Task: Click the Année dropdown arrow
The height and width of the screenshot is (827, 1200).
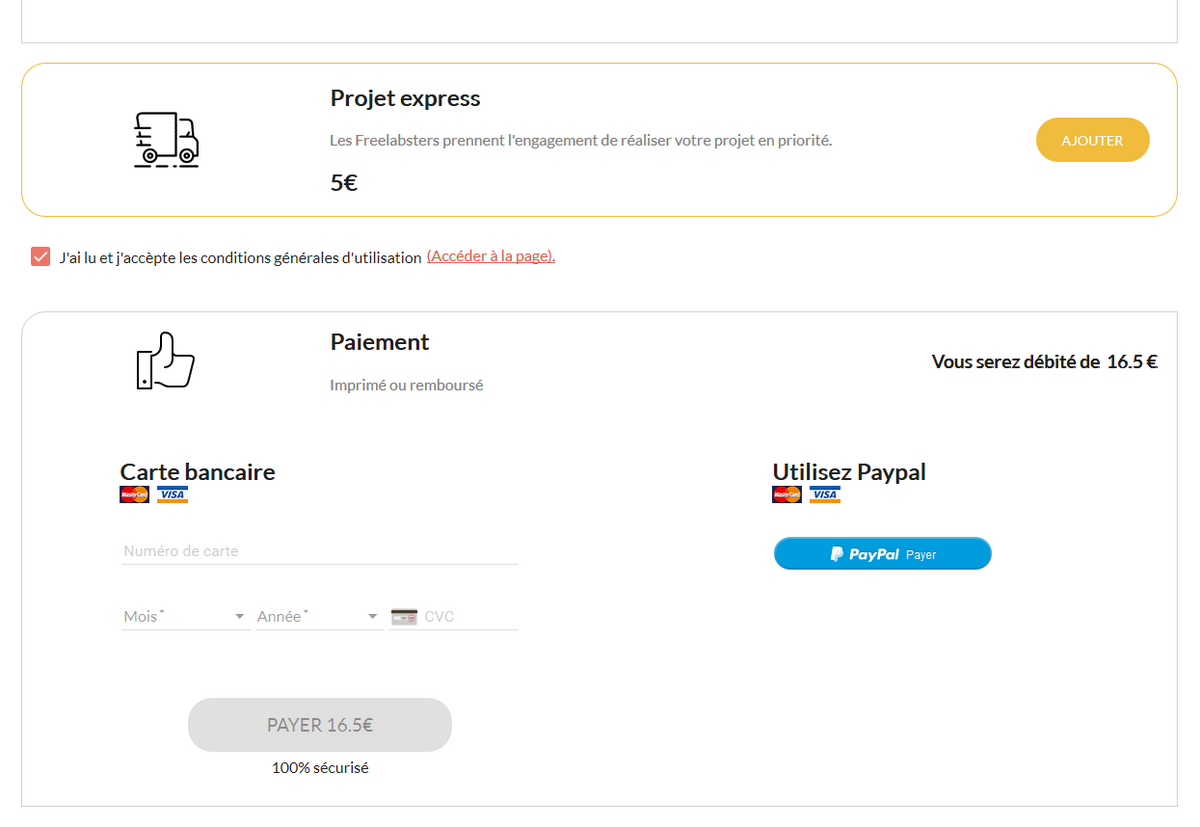Action: [373, 617]
